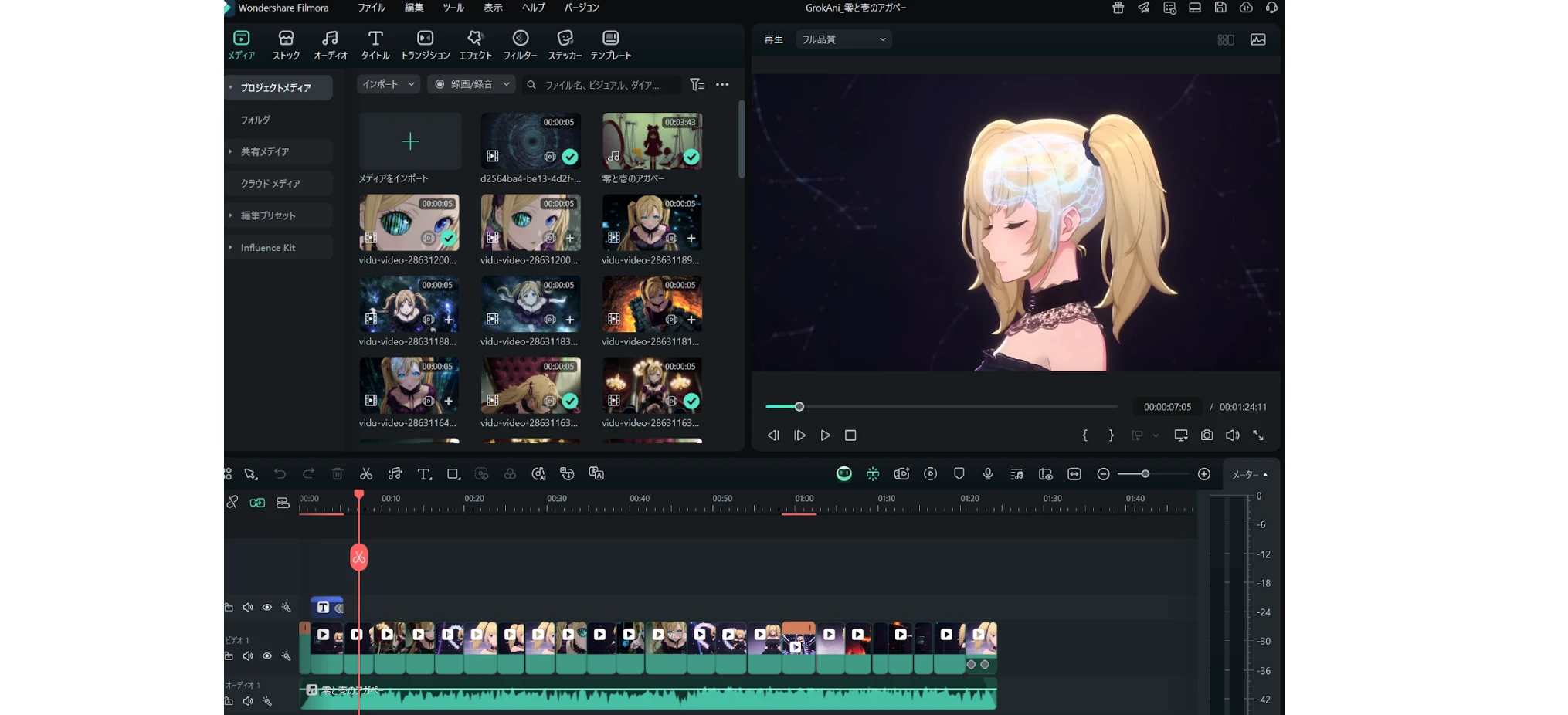The width and height of the screenshot is (1568, 715).
Task: Open the フル品質 playback quality dropdown
Action: click(x=843, y=39)
